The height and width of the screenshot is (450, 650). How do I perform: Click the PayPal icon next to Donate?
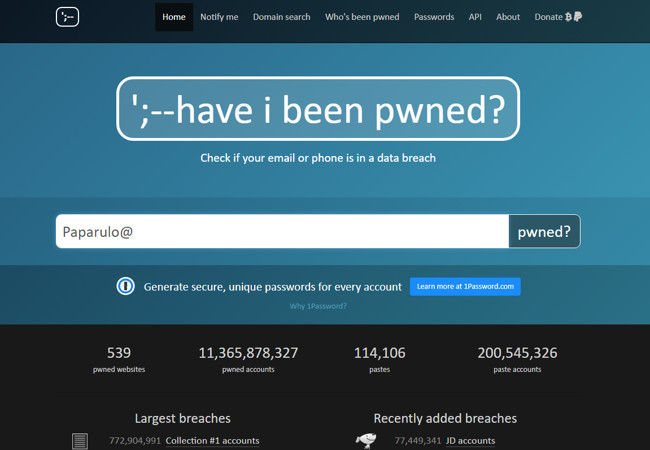click(578, 17)
